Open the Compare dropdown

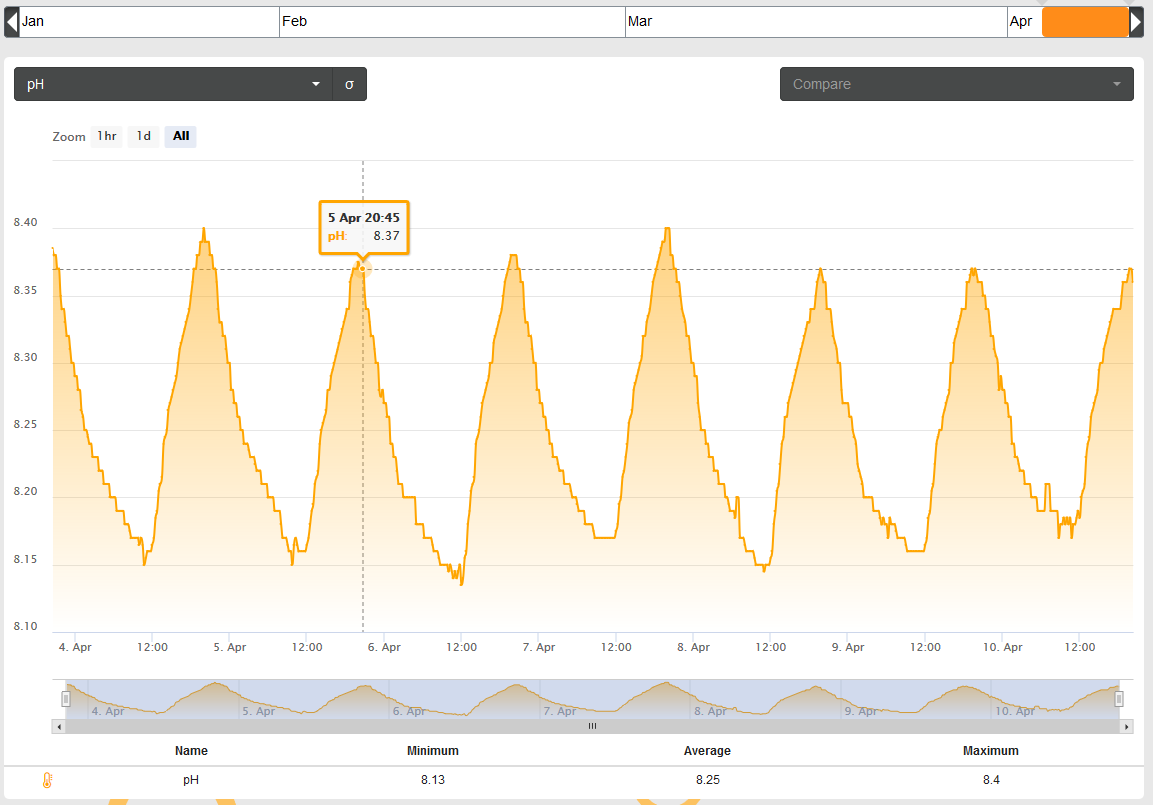(956, 85)
